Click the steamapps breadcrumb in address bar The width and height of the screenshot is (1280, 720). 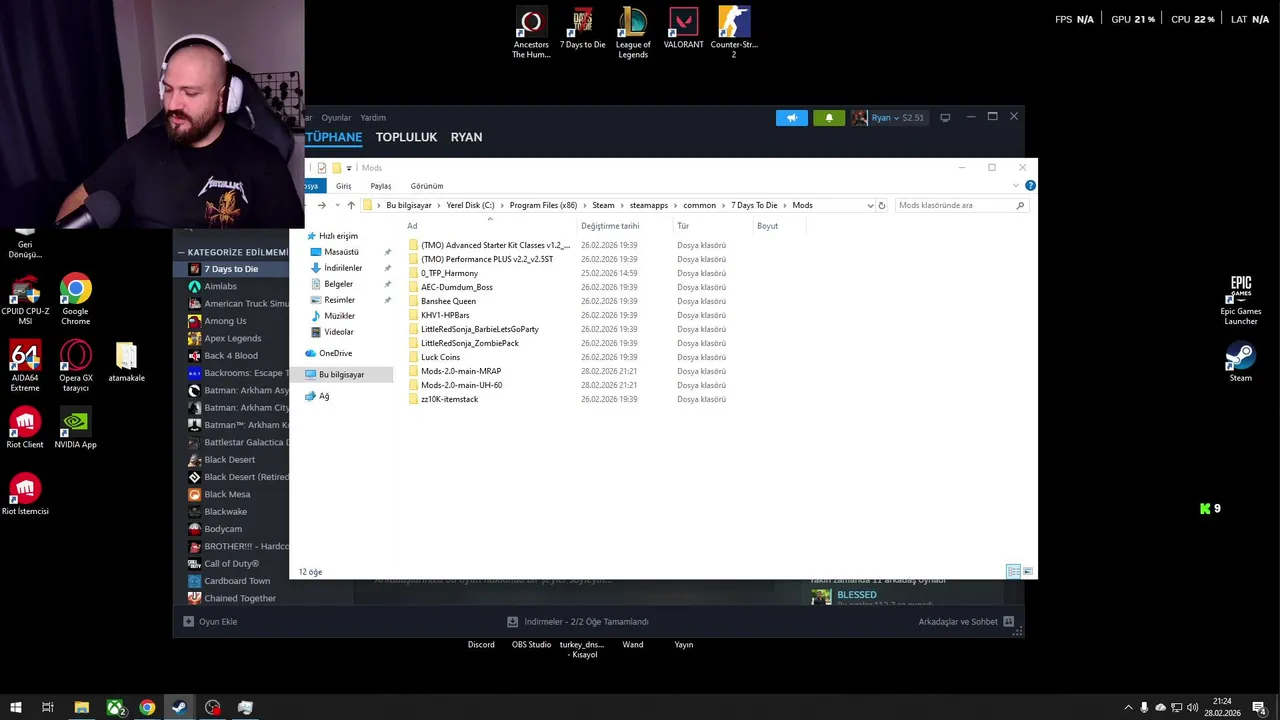(649, 205)
